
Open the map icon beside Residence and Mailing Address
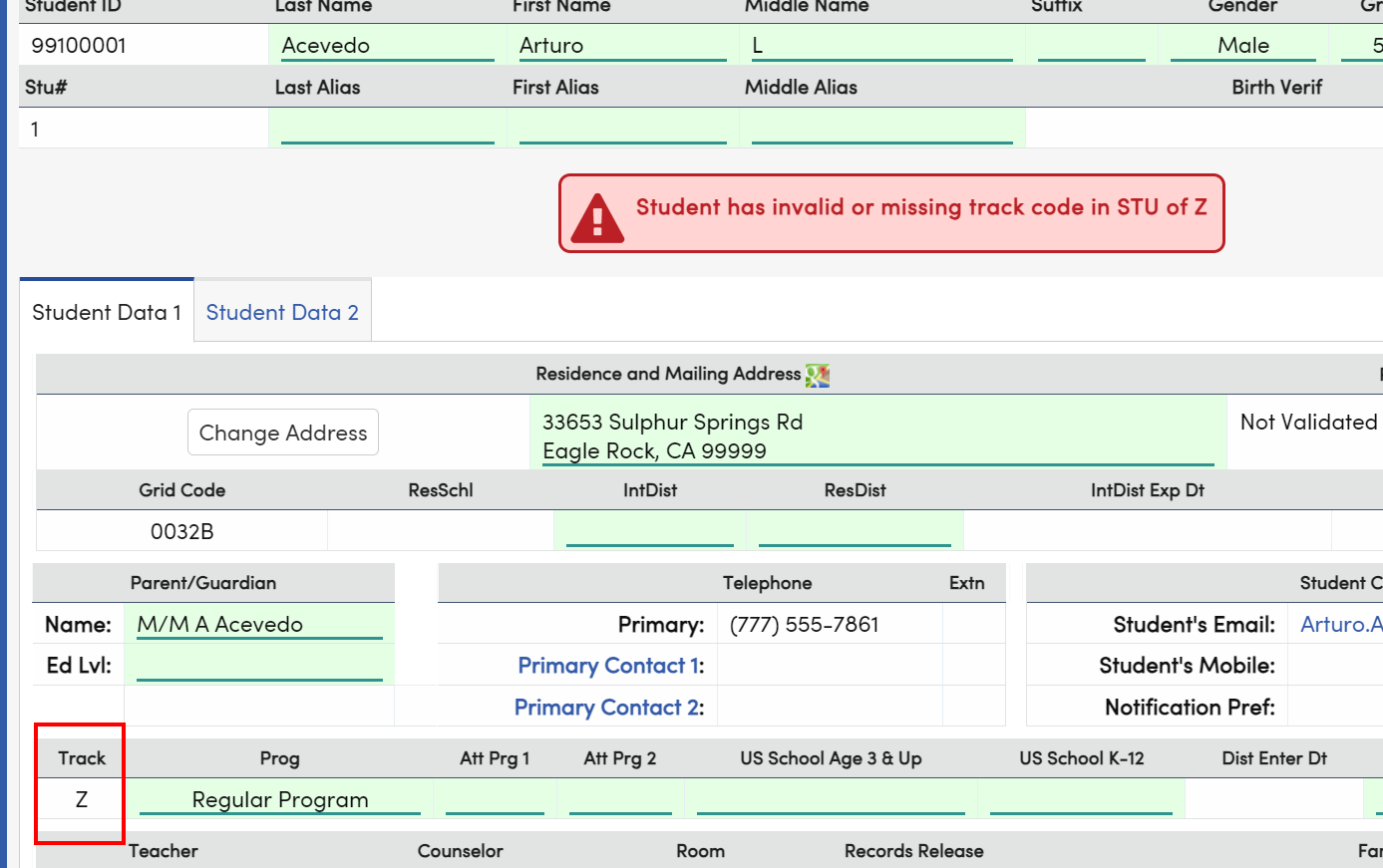tap(818, 375)
